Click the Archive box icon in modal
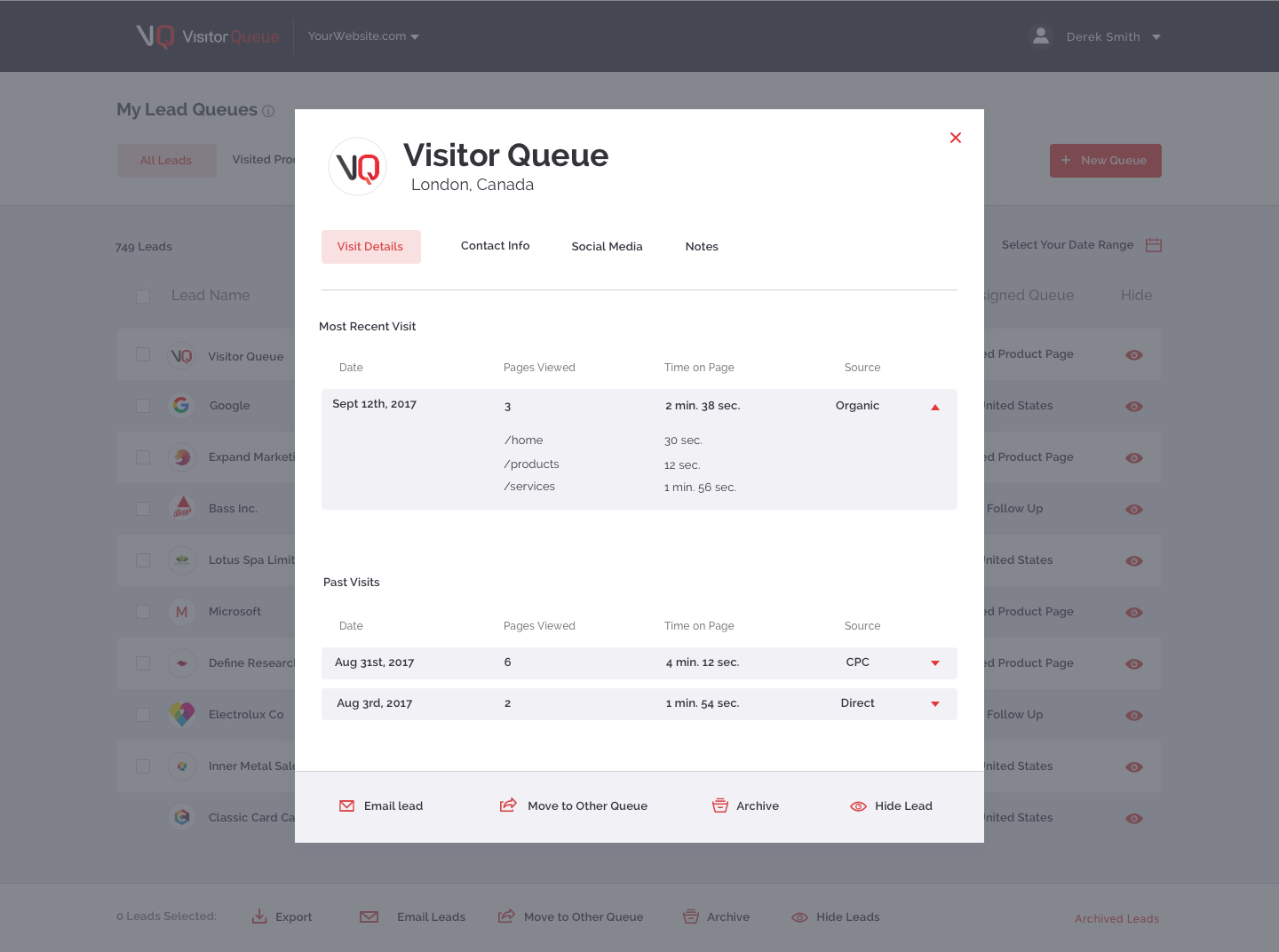This screenshot has width=1279, height=952. tap(720, 805)
